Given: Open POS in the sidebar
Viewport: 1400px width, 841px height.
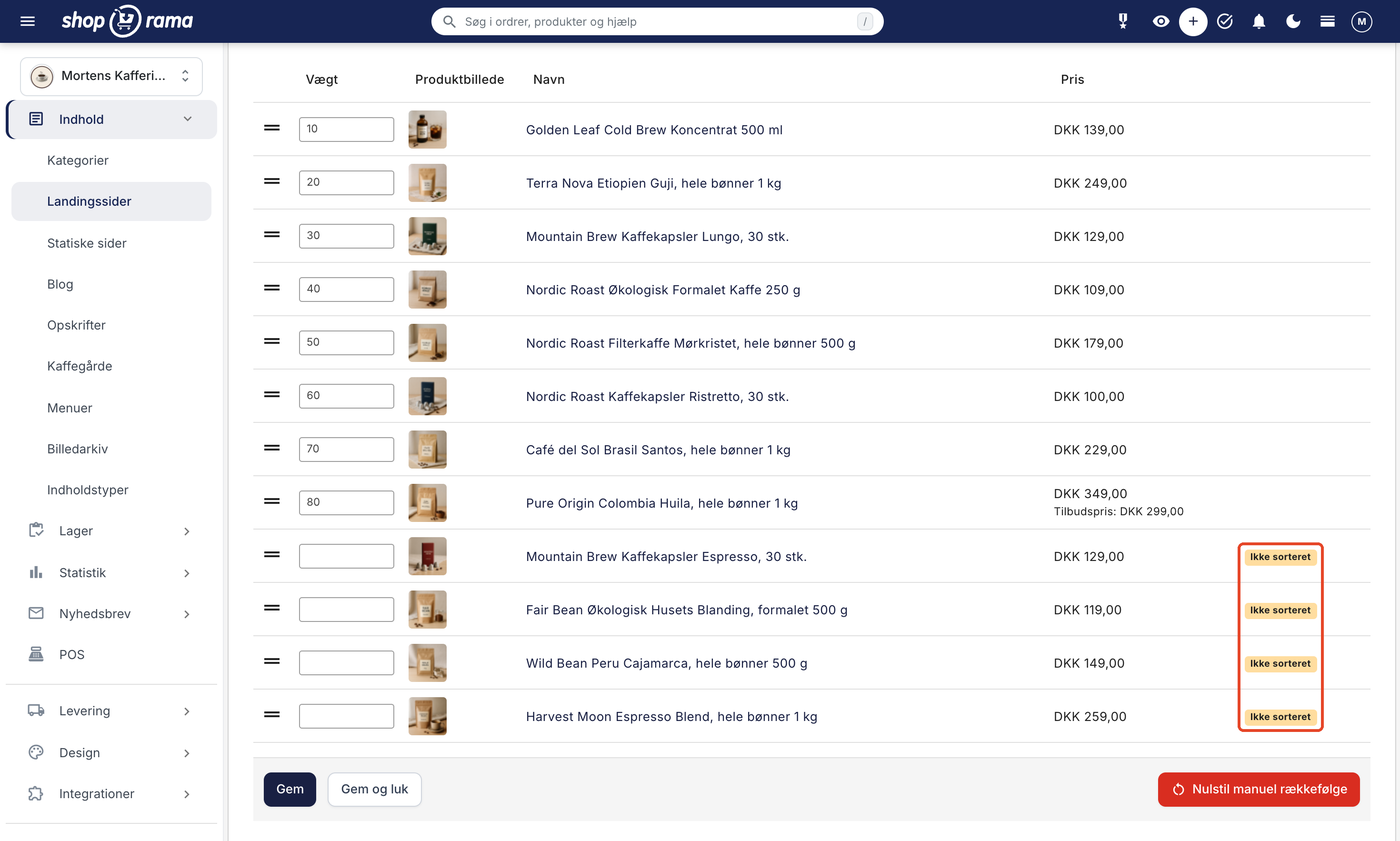Looking at the screenshot, I should (111, 655).
